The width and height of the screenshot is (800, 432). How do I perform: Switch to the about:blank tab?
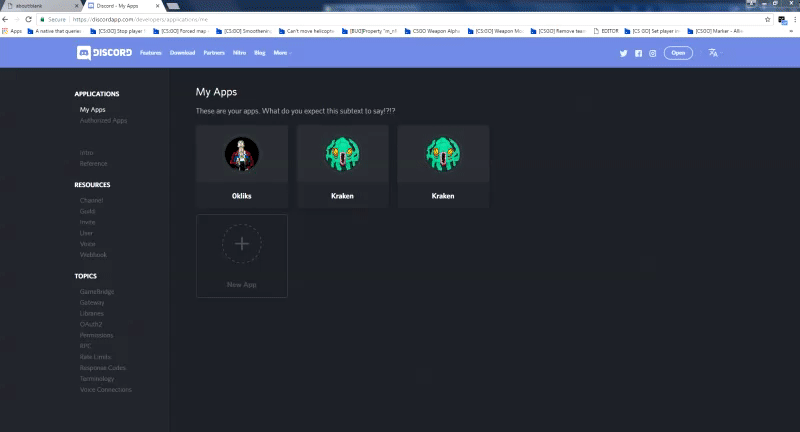(41, 6)
